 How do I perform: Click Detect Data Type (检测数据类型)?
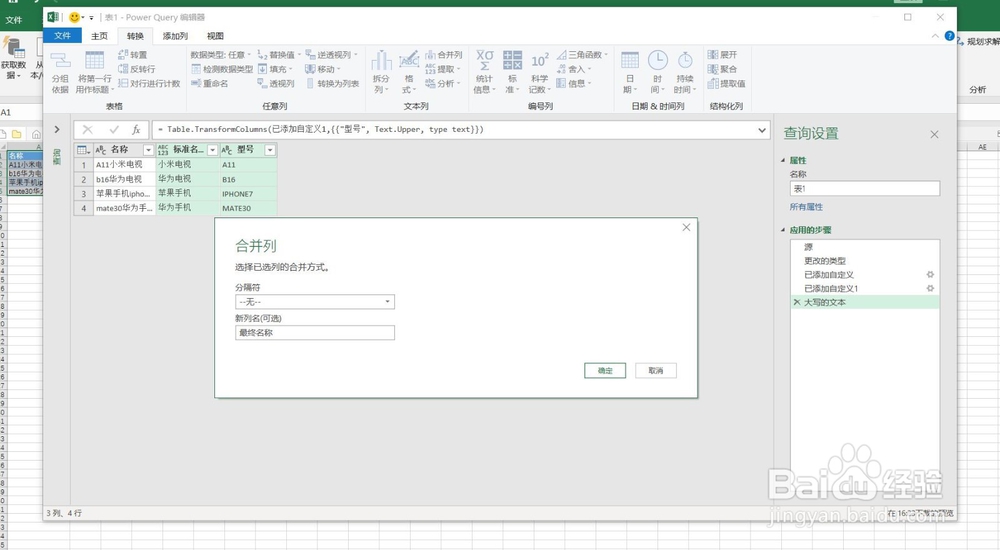pyautogui.click(x=222, y=69)
